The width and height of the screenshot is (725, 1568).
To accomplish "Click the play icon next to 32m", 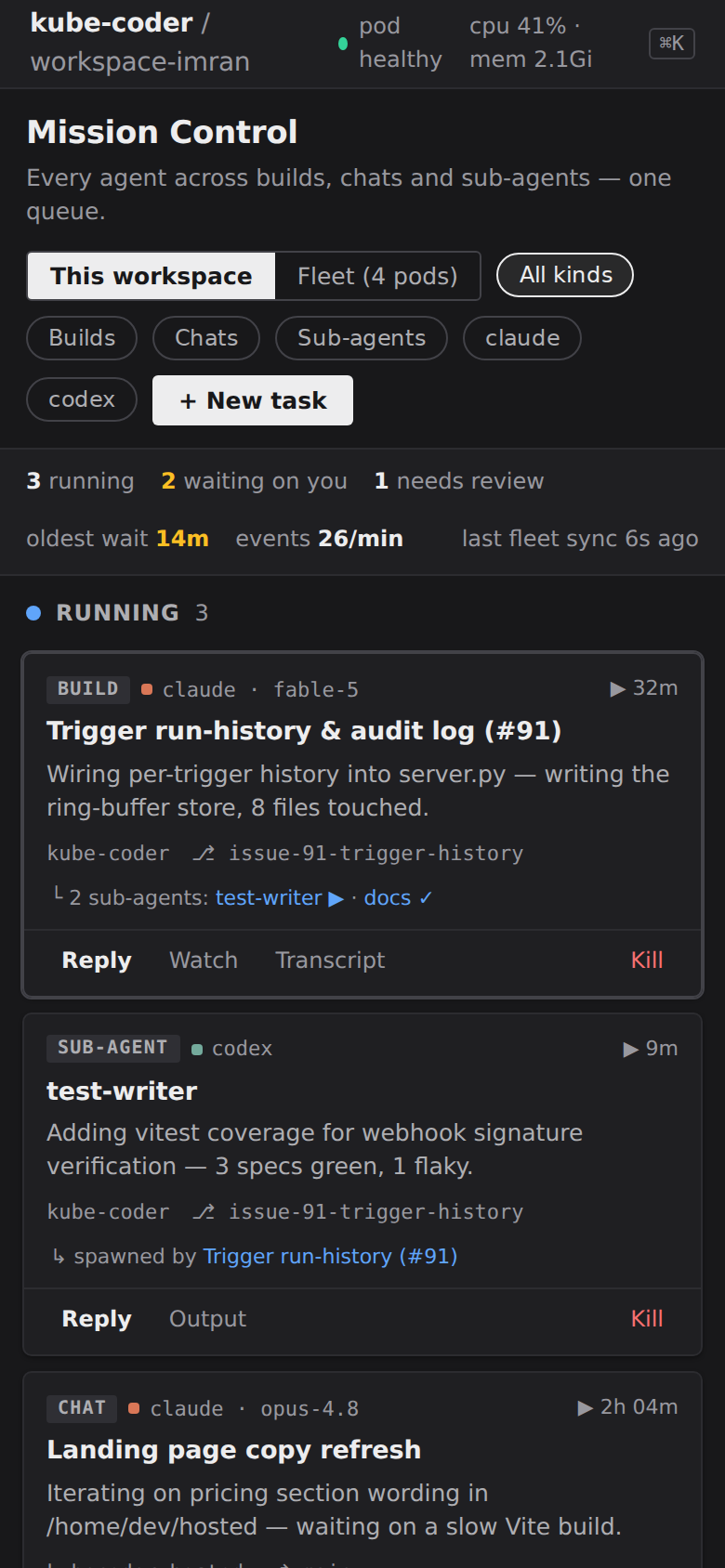I will click(618, 689).
